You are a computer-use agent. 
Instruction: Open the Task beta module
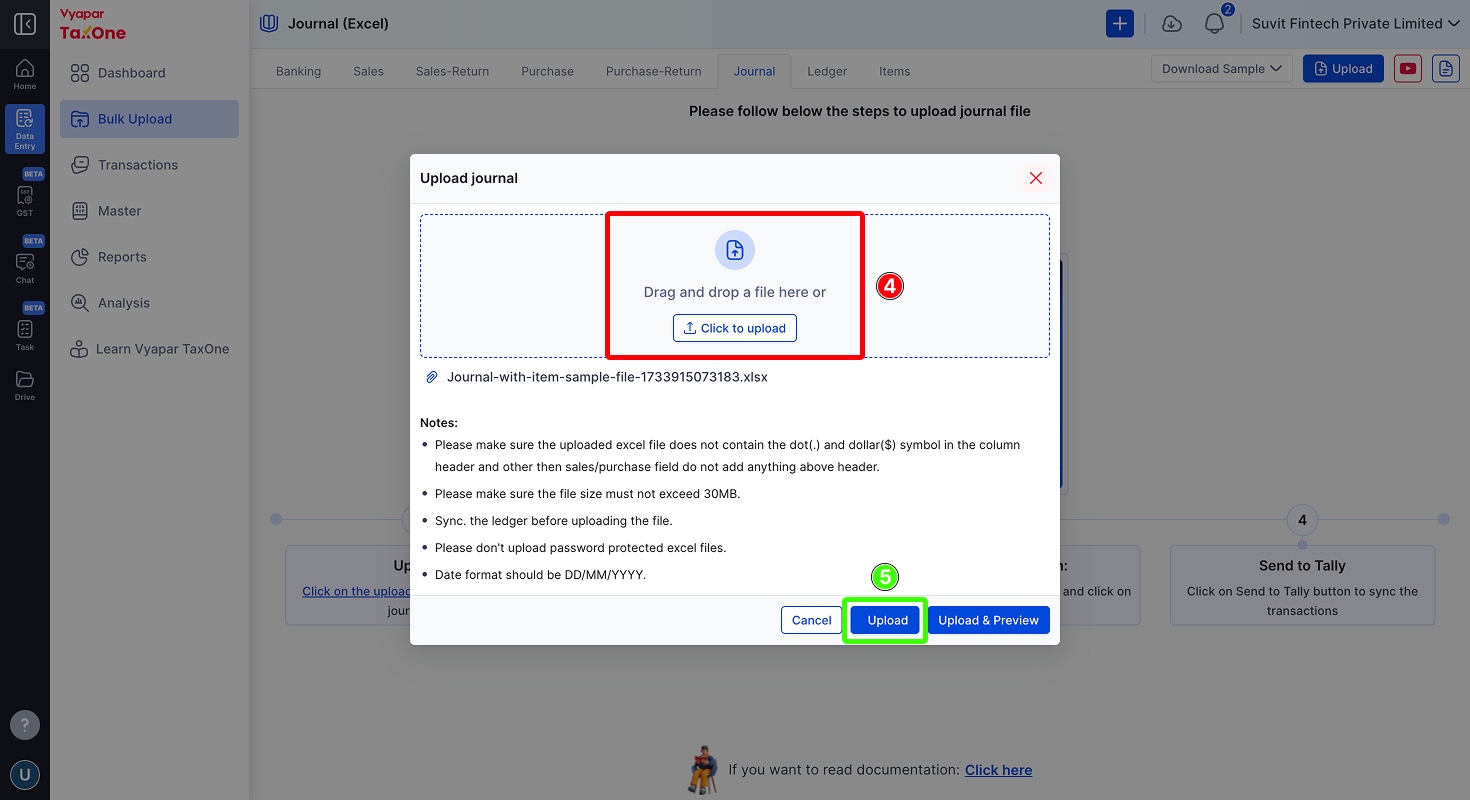[x=25, y=333]
